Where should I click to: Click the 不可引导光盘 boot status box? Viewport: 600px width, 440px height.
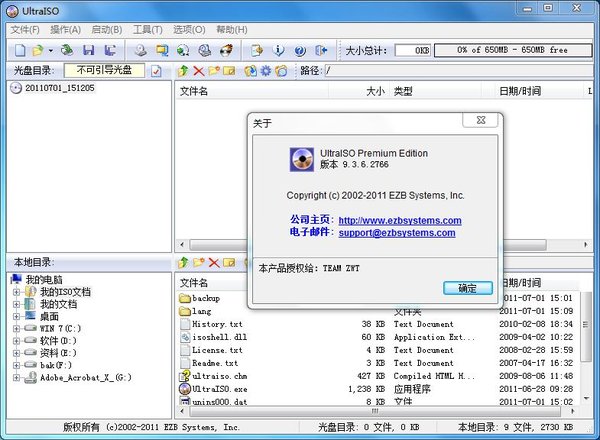pyautogui.click(x=104, y=70)
